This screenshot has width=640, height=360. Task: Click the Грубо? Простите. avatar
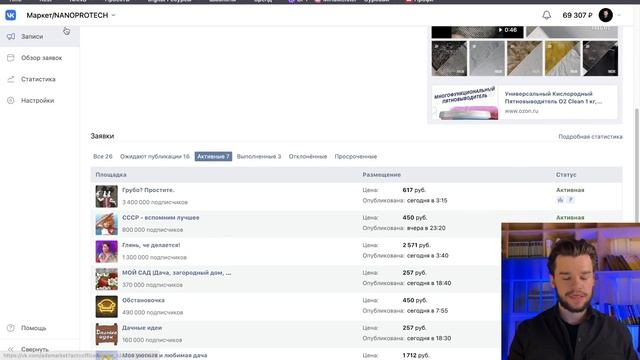pos(107,196)
